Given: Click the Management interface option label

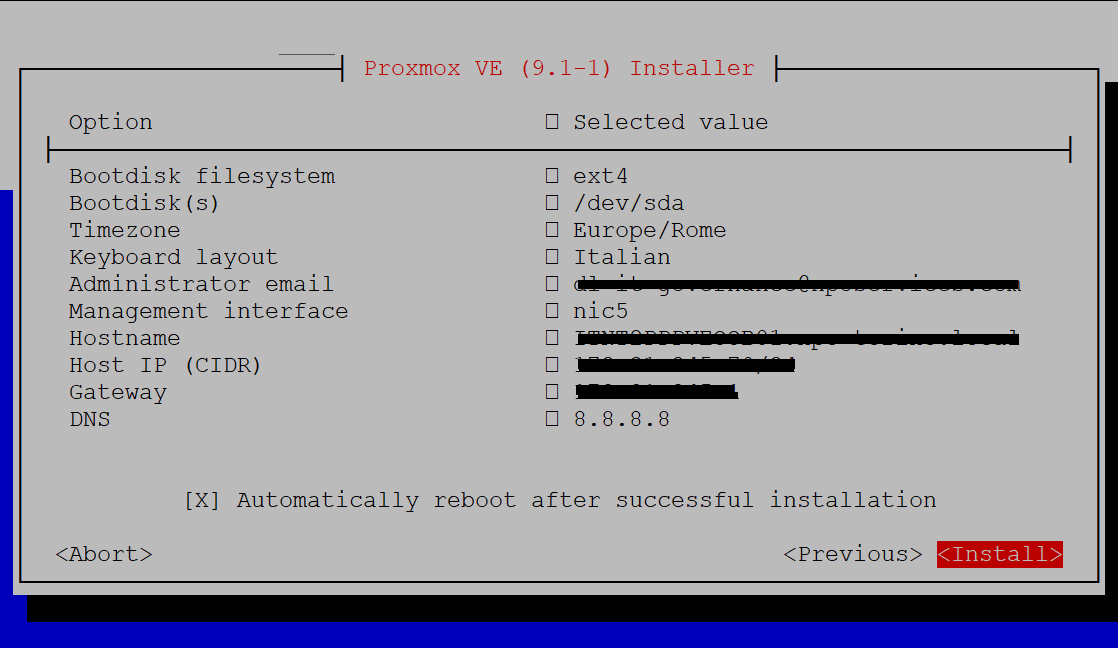Looking at the screenshot, I should pyautogui.click(x=208, y=312).
